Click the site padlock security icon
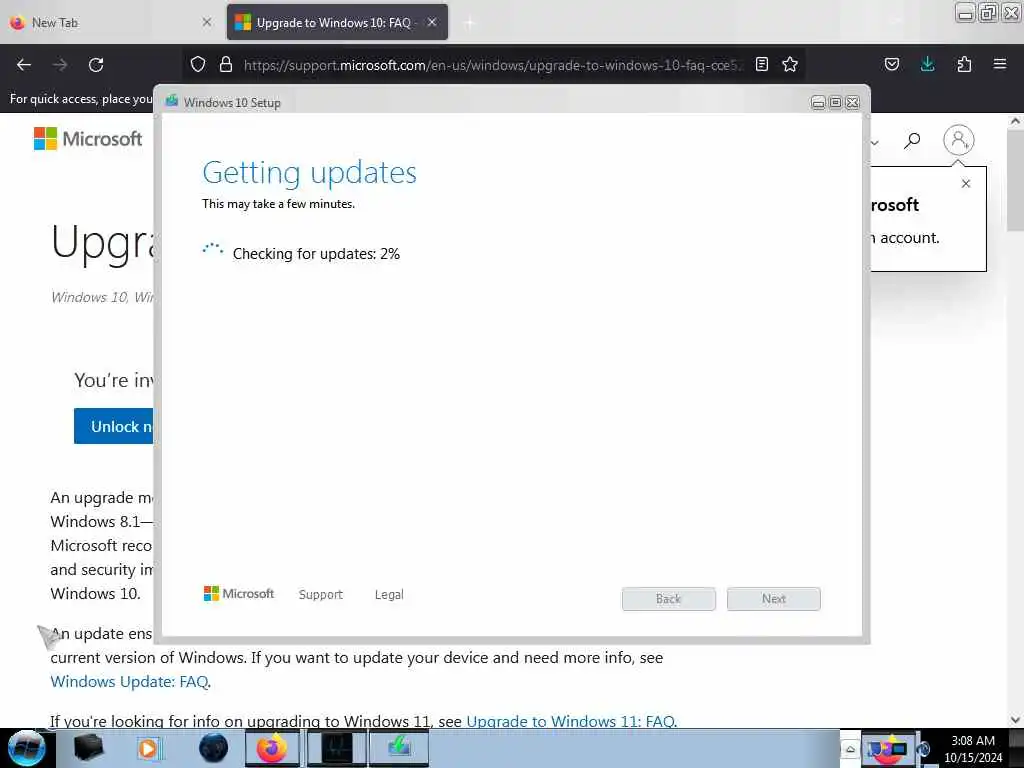The height and width of the screenshot is (768, 1024). [226, 64]
